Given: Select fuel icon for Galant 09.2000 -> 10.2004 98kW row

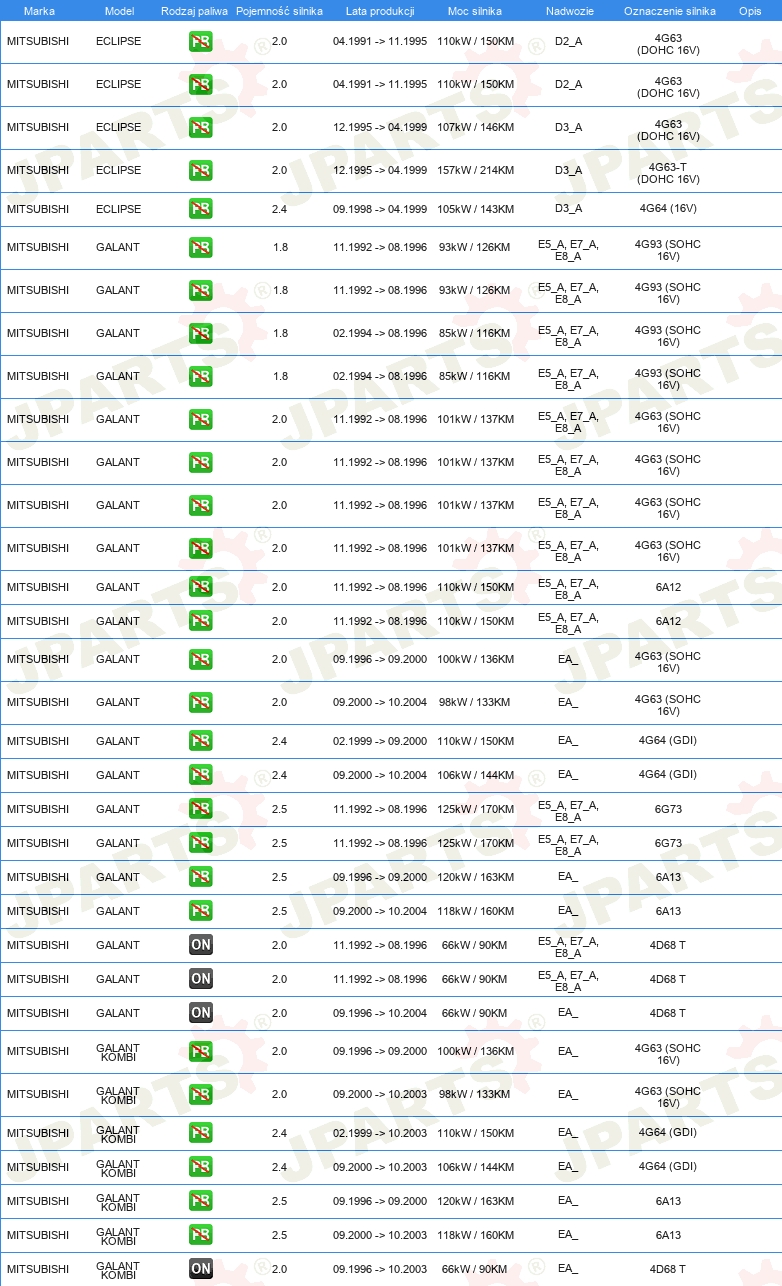Looking at the screenshot, I should point(201,702).
